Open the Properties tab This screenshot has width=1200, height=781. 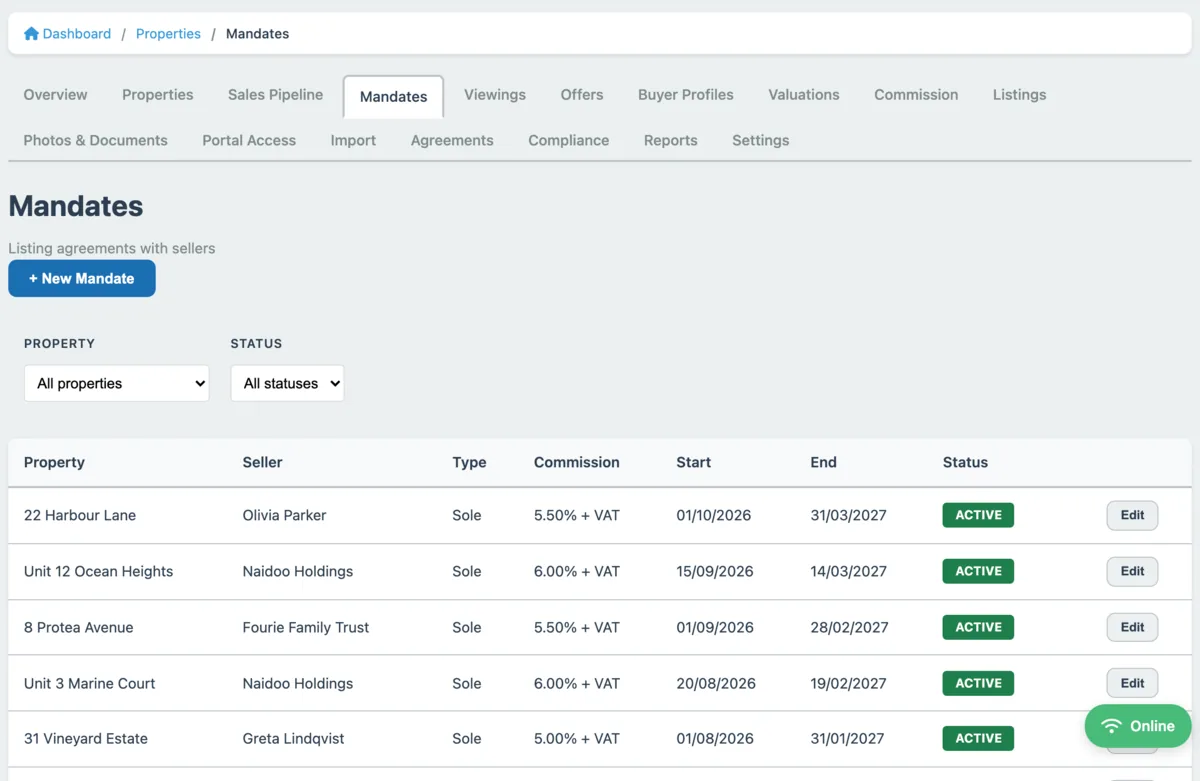pyautogui.click(x=158, y=95)
